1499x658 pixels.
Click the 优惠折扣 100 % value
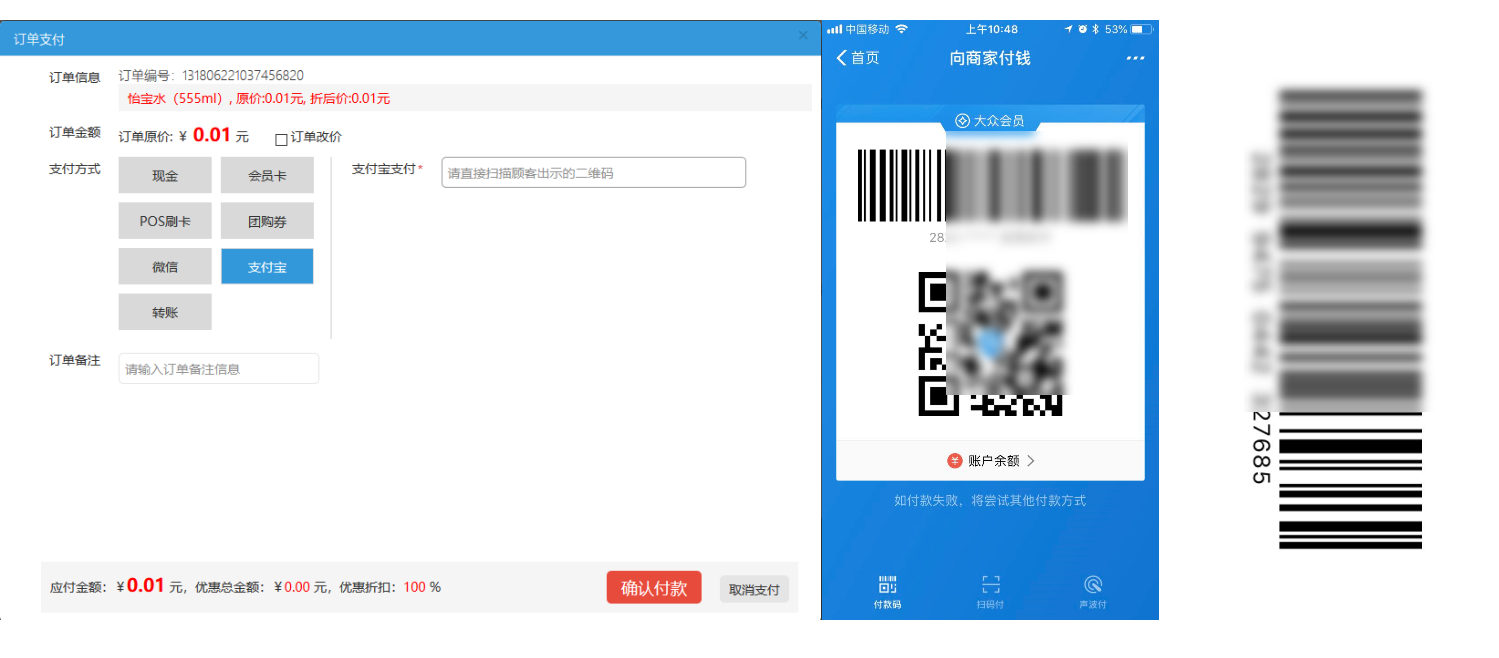click(422, 587)
